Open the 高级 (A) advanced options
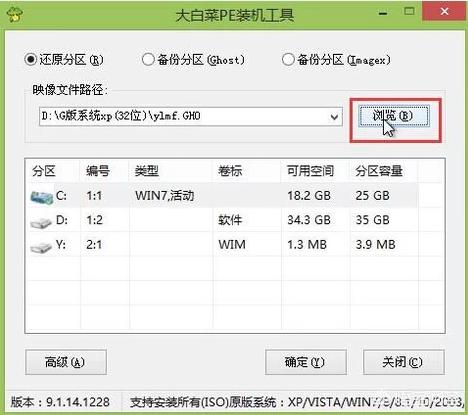This screenshot has width=468, height=415. click(66, 362)
